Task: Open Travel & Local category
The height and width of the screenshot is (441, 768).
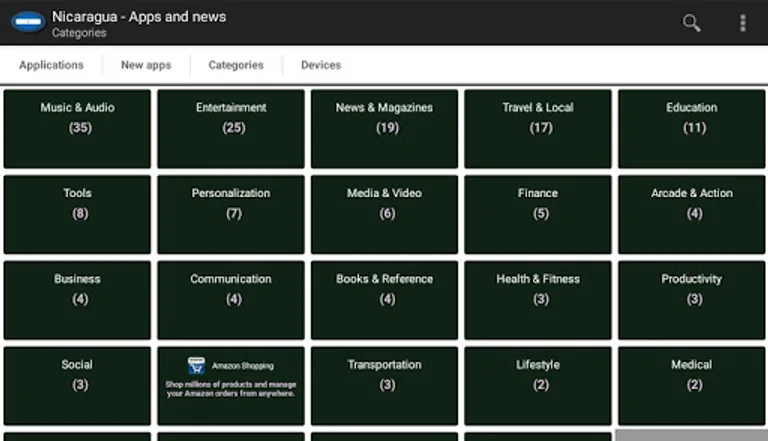Action: click(538, 129)
